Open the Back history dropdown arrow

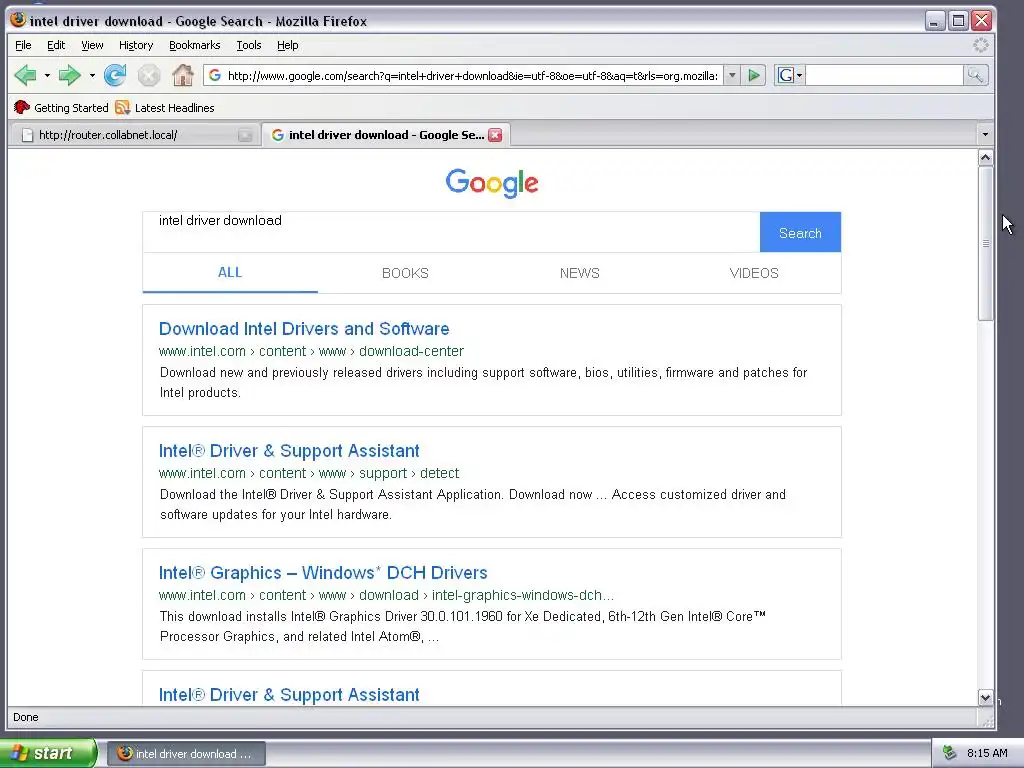point(47,76)
